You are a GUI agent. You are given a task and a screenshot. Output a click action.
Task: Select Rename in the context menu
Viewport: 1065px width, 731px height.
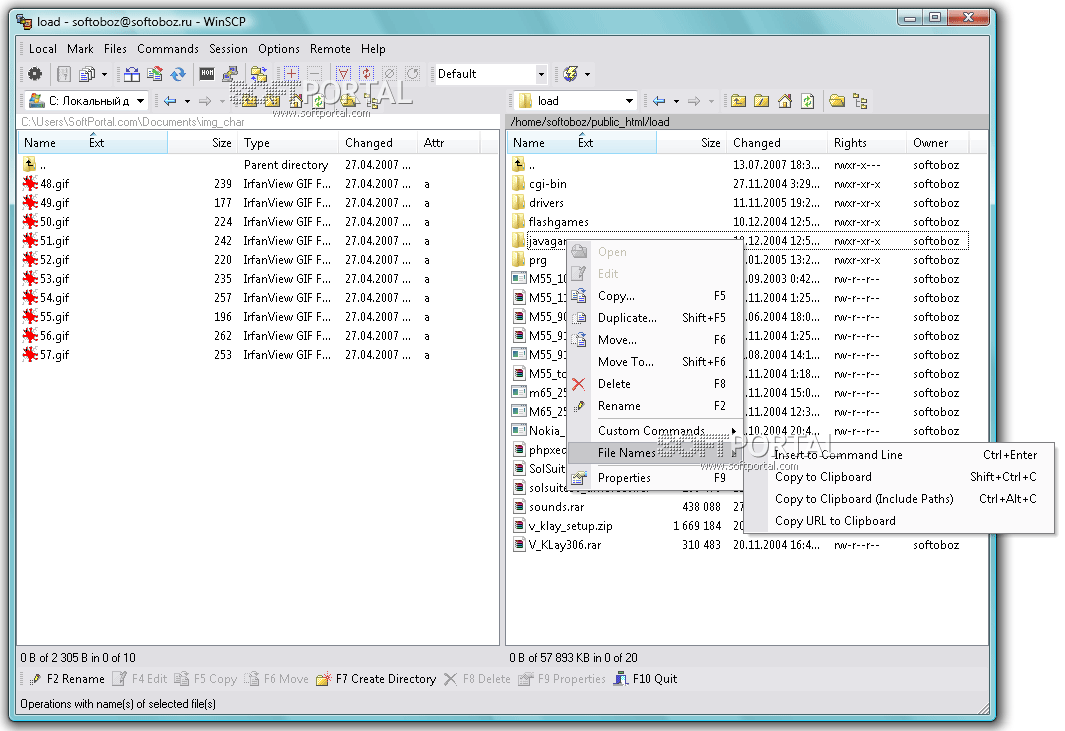(655, 406)
